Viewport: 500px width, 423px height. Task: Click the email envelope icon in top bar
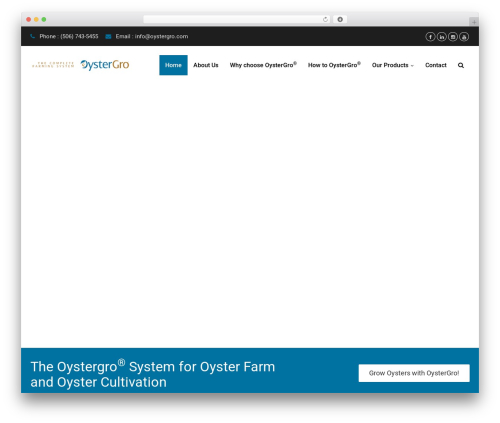coord(108,37)
